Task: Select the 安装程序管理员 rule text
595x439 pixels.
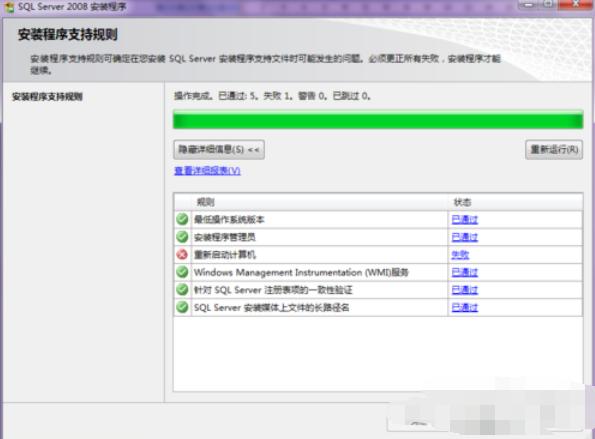Action: 225,237
